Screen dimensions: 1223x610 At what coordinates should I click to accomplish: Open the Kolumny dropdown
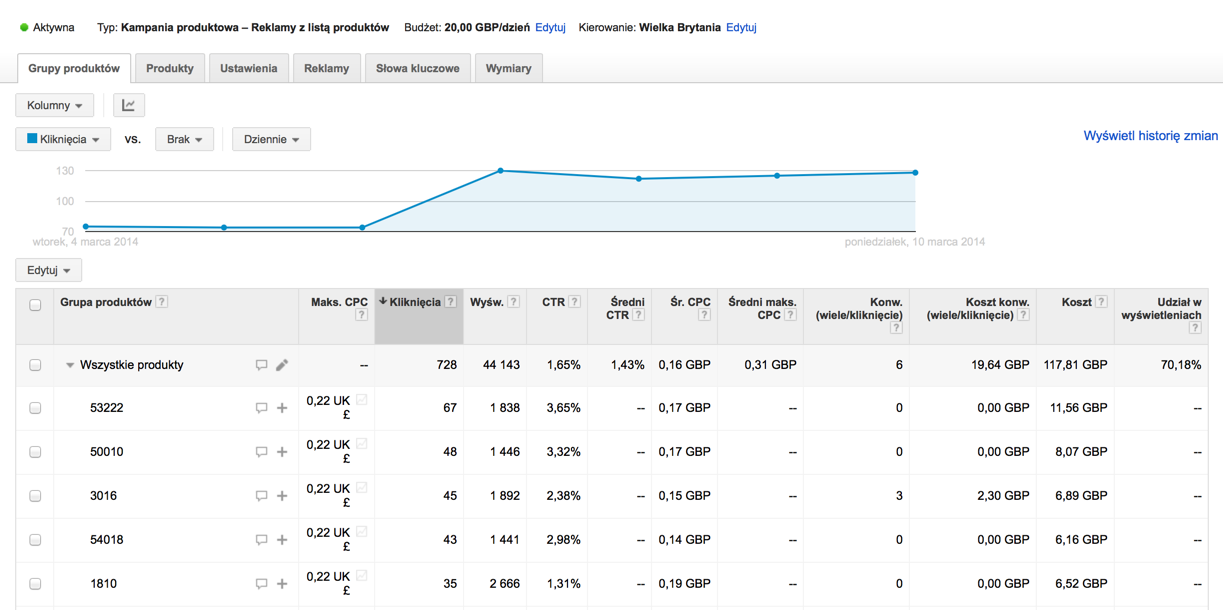(54, 104)
